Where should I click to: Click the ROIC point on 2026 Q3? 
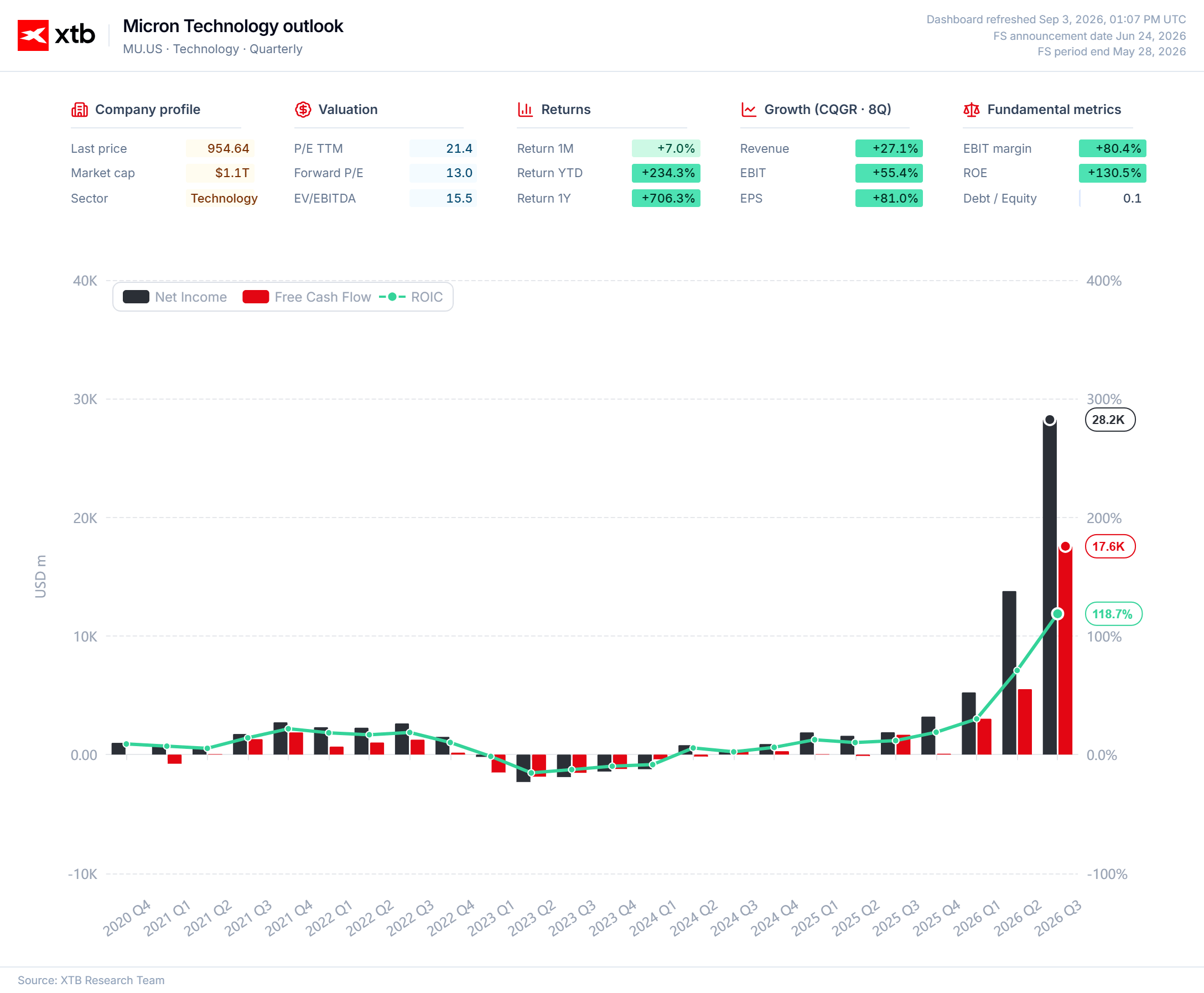(1057, 614)
